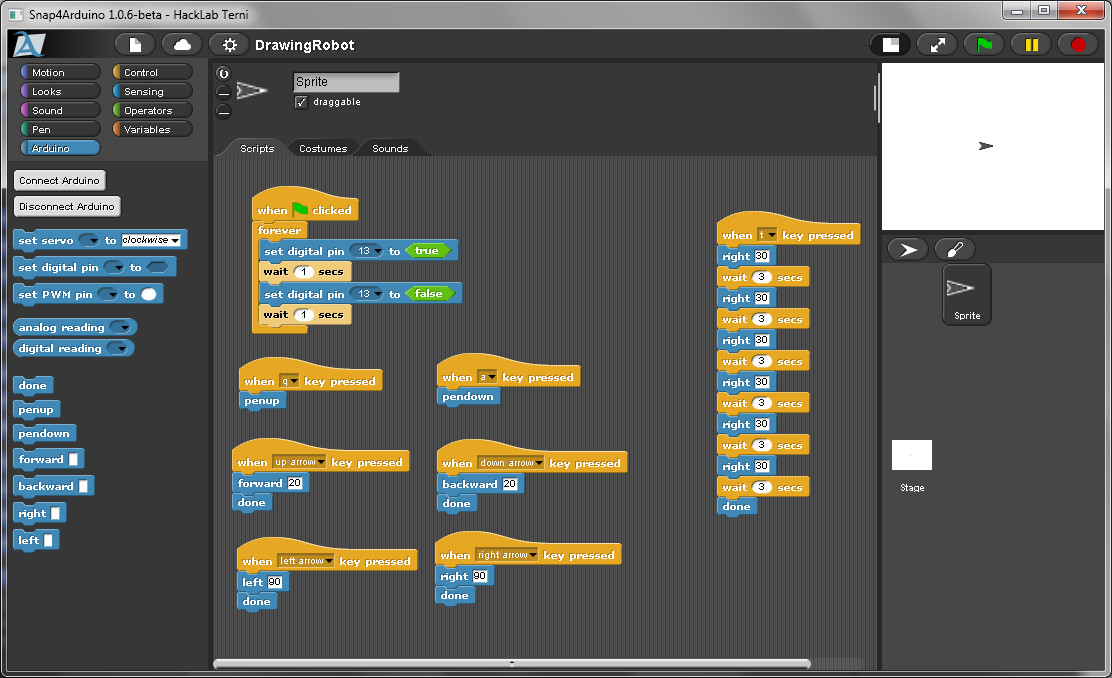Click the Connect Arduino button

(x=60, y=180)
